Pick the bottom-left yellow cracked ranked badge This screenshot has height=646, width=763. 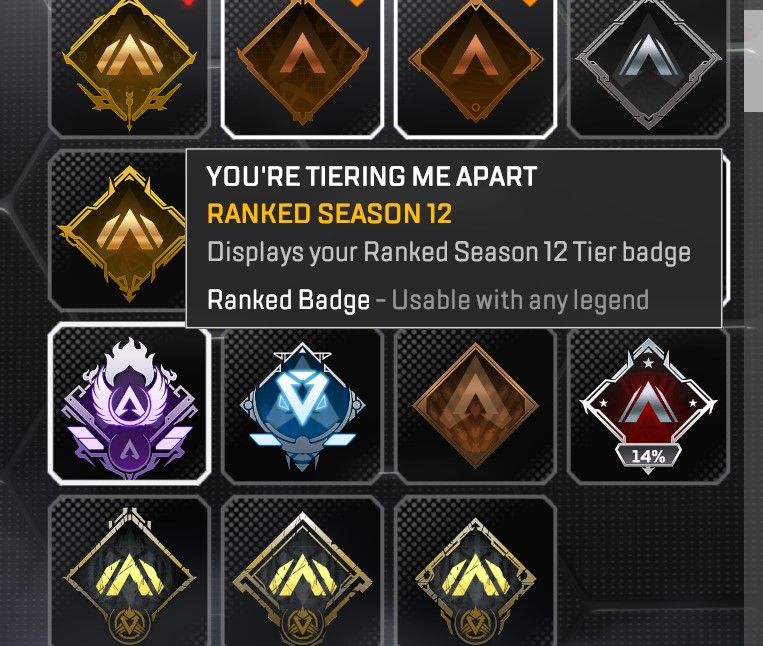click(x=129, y=571)
